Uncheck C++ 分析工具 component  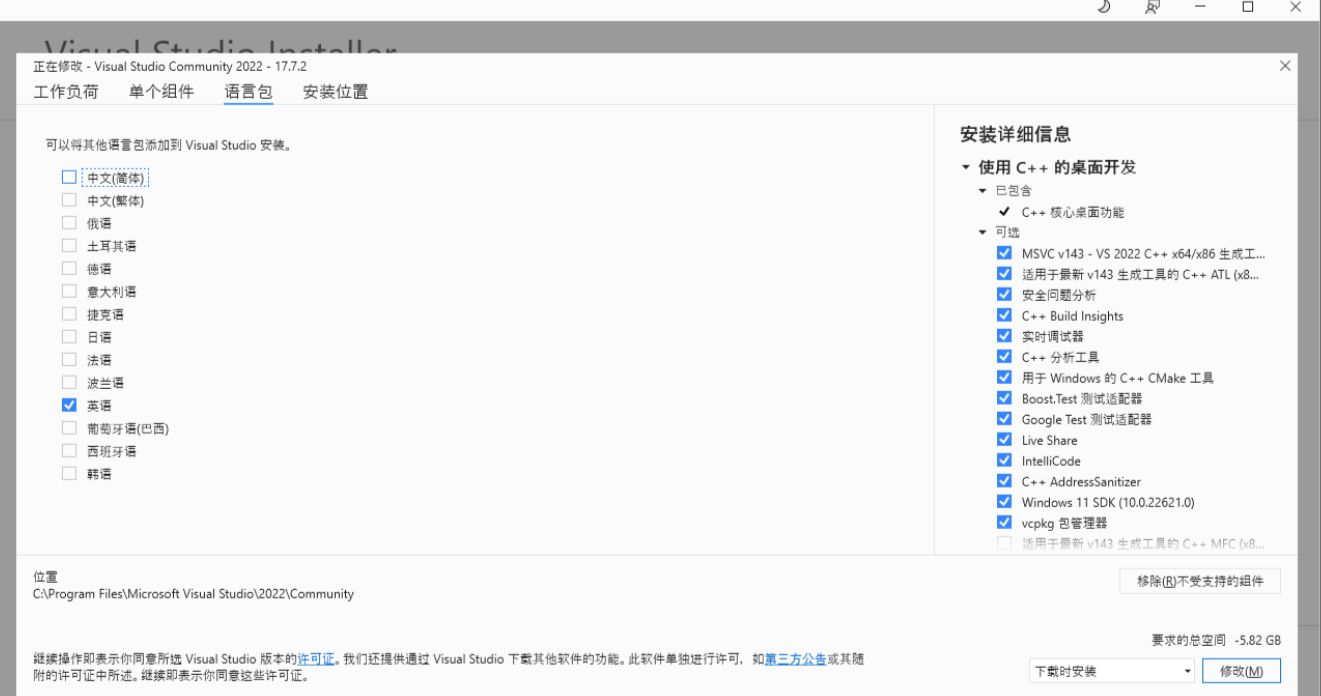(1004, 356)
